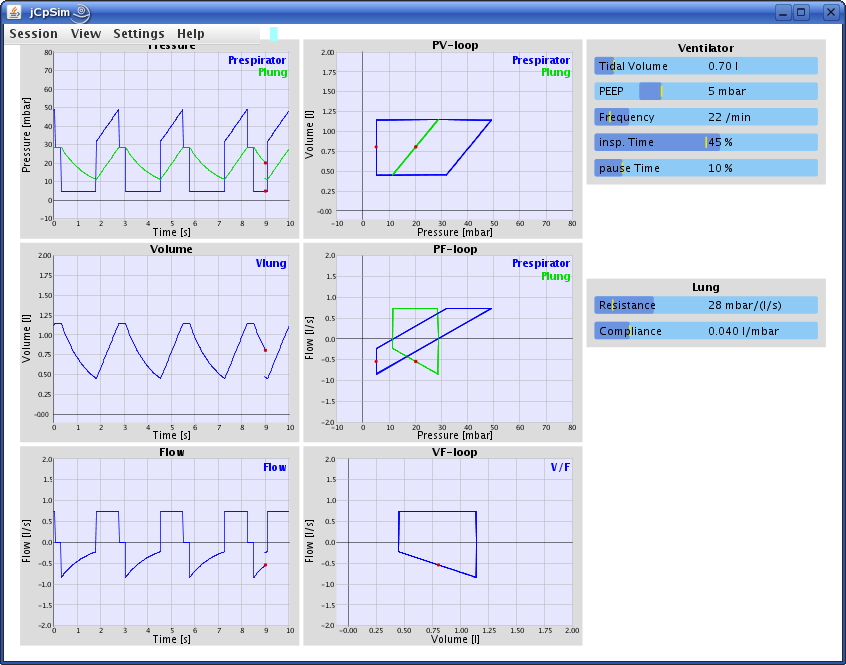Click the Pressure over time chart
Screen dimensions: 846x665
[x=171, y=131]
